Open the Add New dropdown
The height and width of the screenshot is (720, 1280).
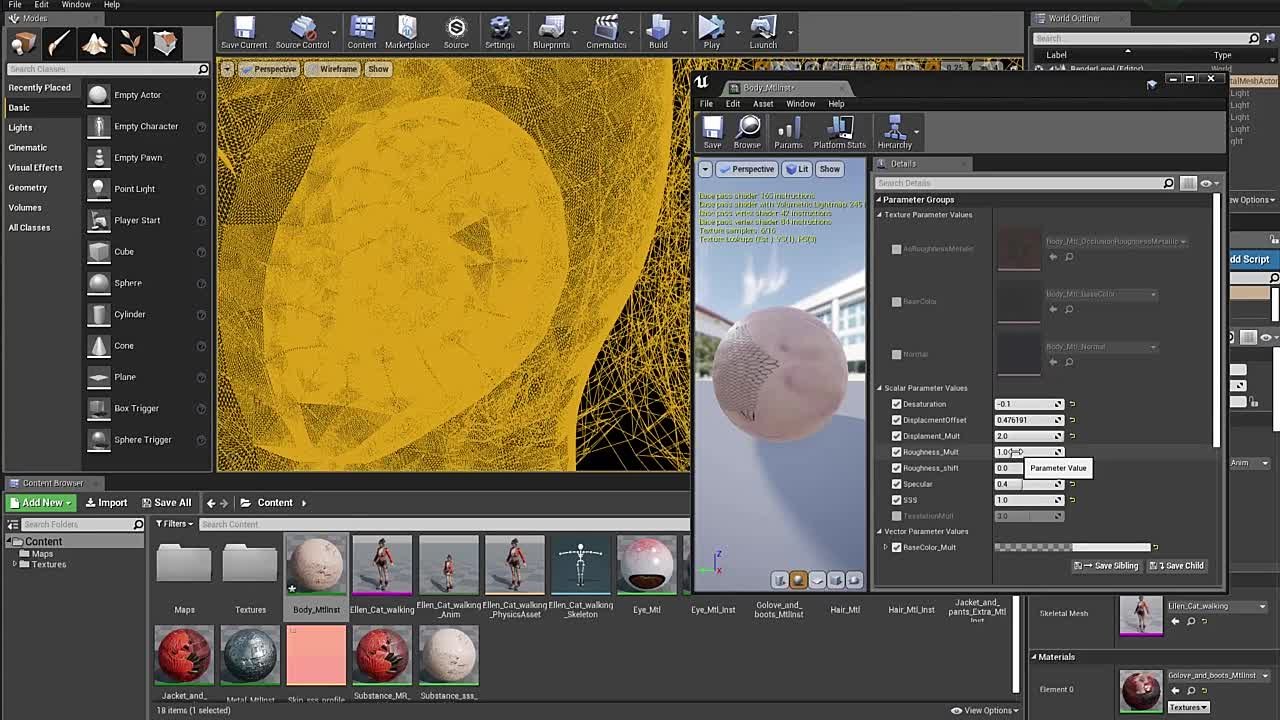coord(41,503)
